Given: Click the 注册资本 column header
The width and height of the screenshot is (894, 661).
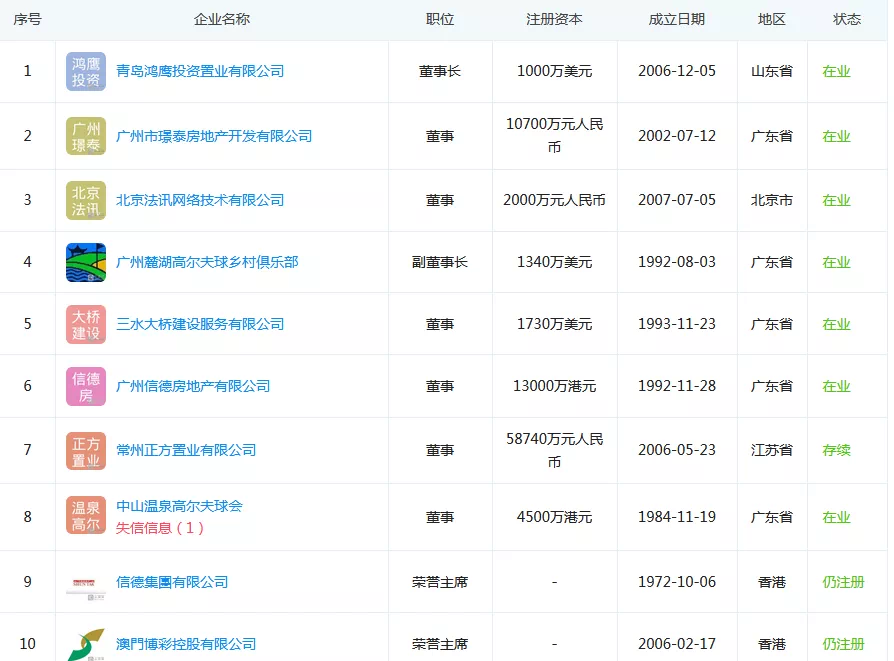Looking at the screenshot, I should click(x=554, y=19).
